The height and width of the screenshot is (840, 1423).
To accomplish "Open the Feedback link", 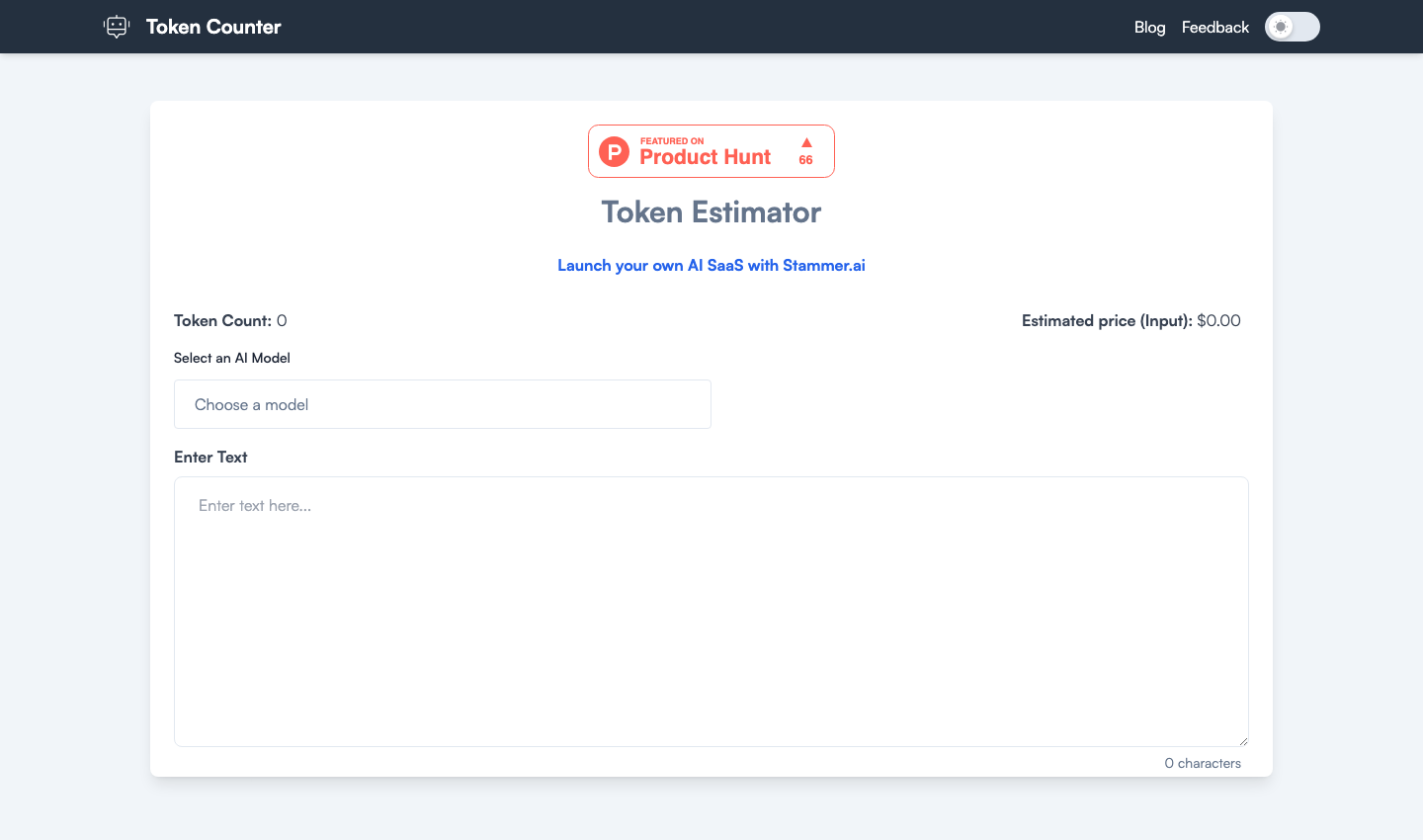I will tap(1214, 27).
